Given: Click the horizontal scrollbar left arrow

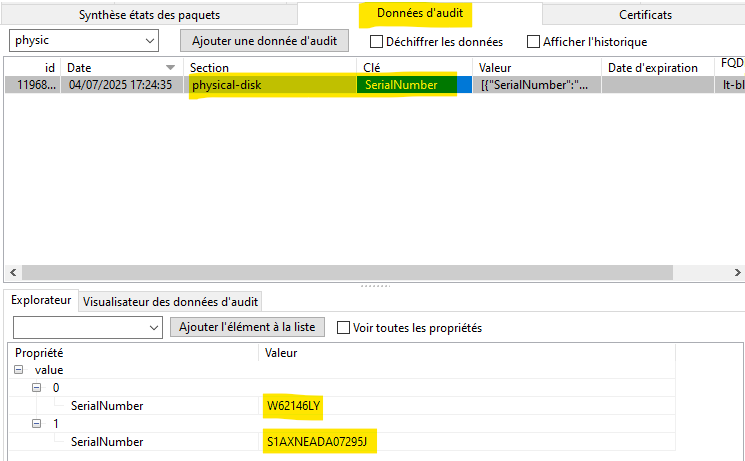Looking at the screenshot, I should click(13, 272).
